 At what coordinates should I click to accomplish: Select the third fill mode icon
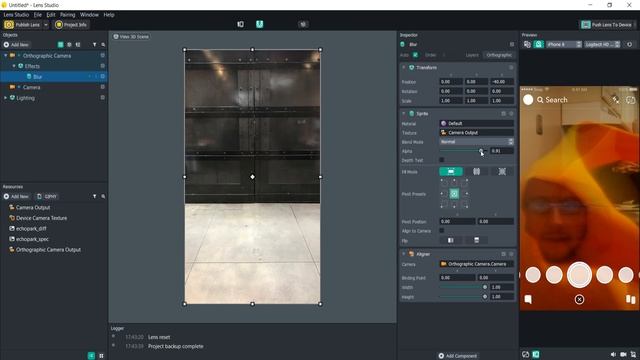click(502, 171)
